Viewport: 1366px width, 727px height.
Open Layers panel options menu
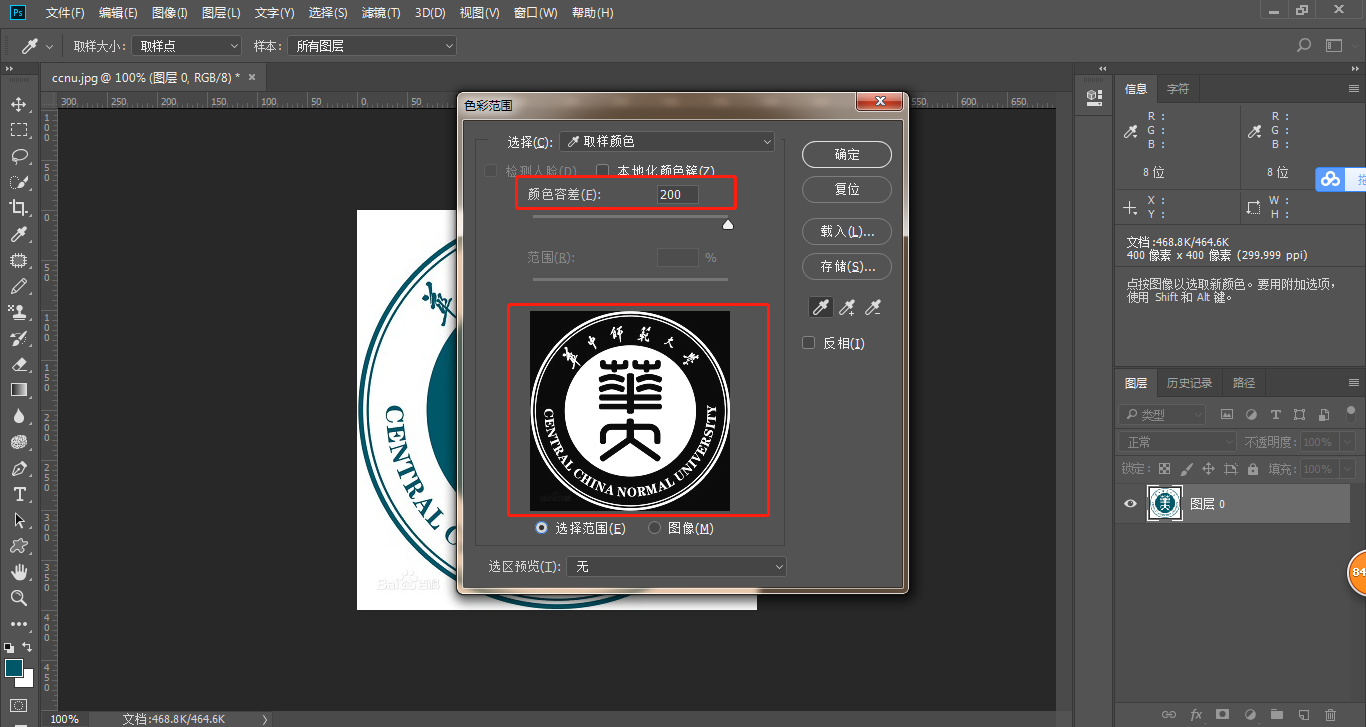(1354, 383)
